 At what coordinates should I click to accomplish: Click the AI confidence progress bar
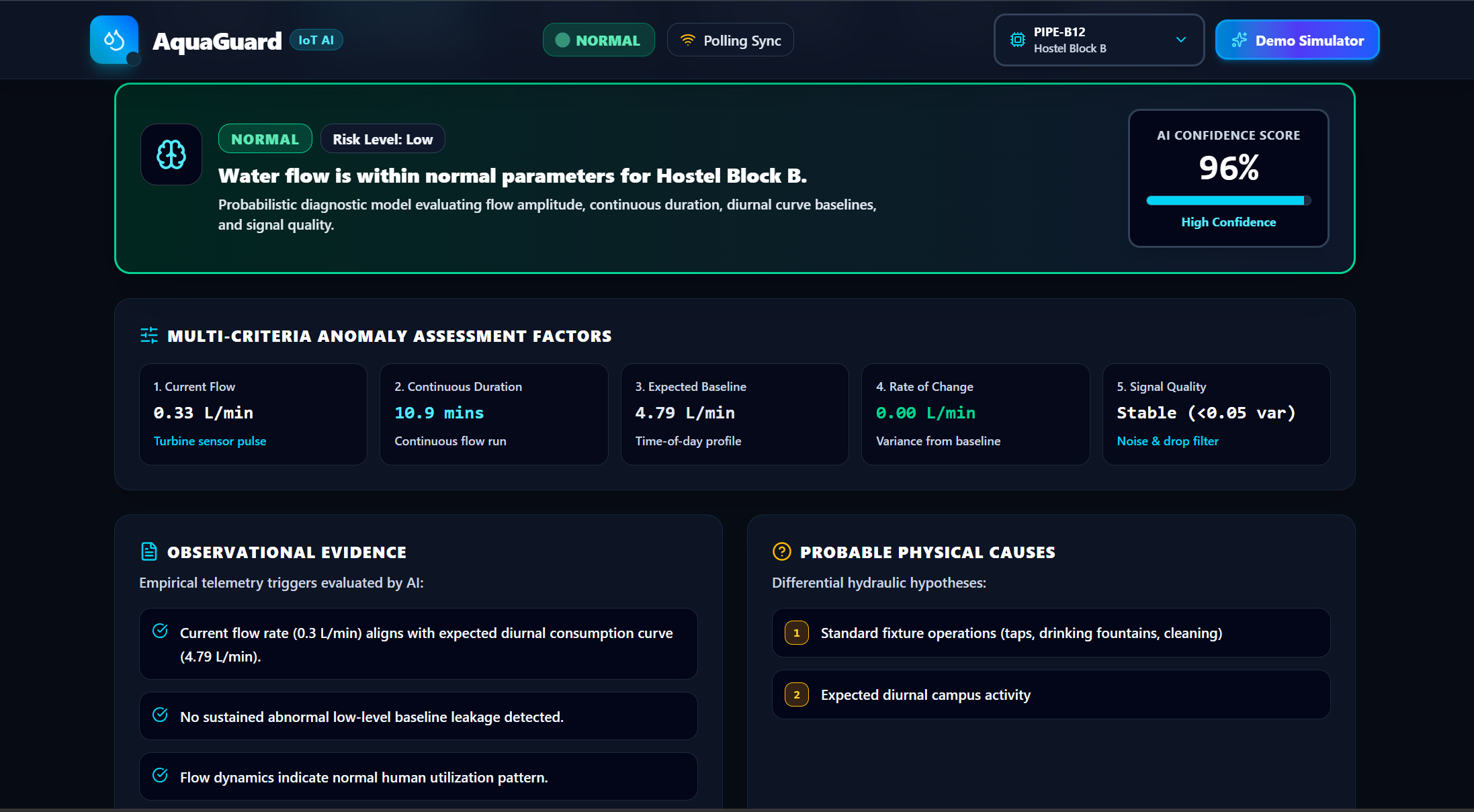tap(1229, 200)
